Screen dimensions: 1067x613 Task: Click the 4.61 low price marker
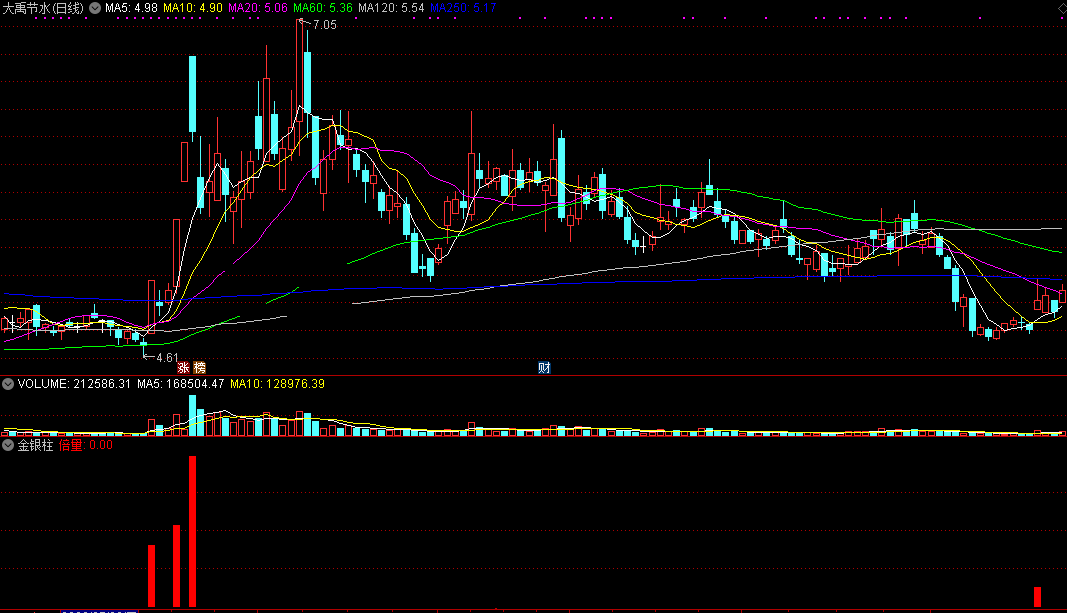(167, 357)
